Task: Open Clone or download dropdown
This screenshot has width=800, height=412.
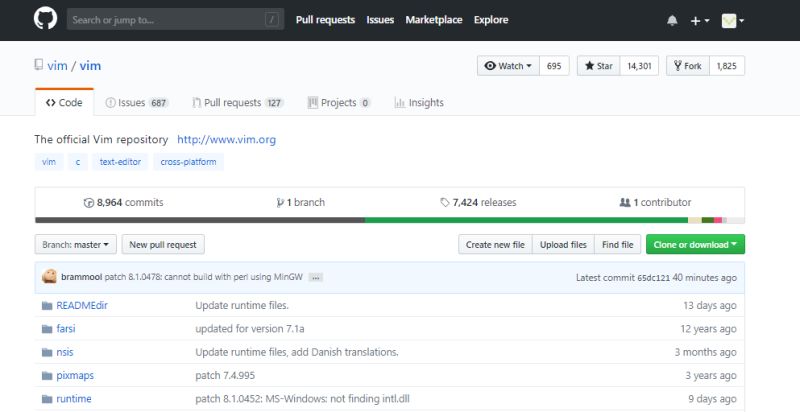Action: point(695,244)
